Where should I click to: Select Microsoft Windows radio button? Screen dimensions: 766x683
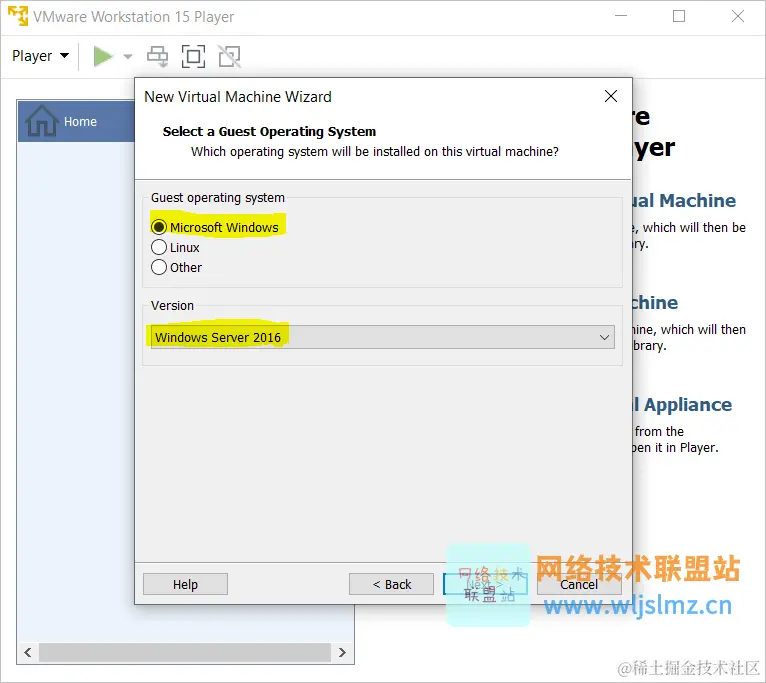[159, 227]
